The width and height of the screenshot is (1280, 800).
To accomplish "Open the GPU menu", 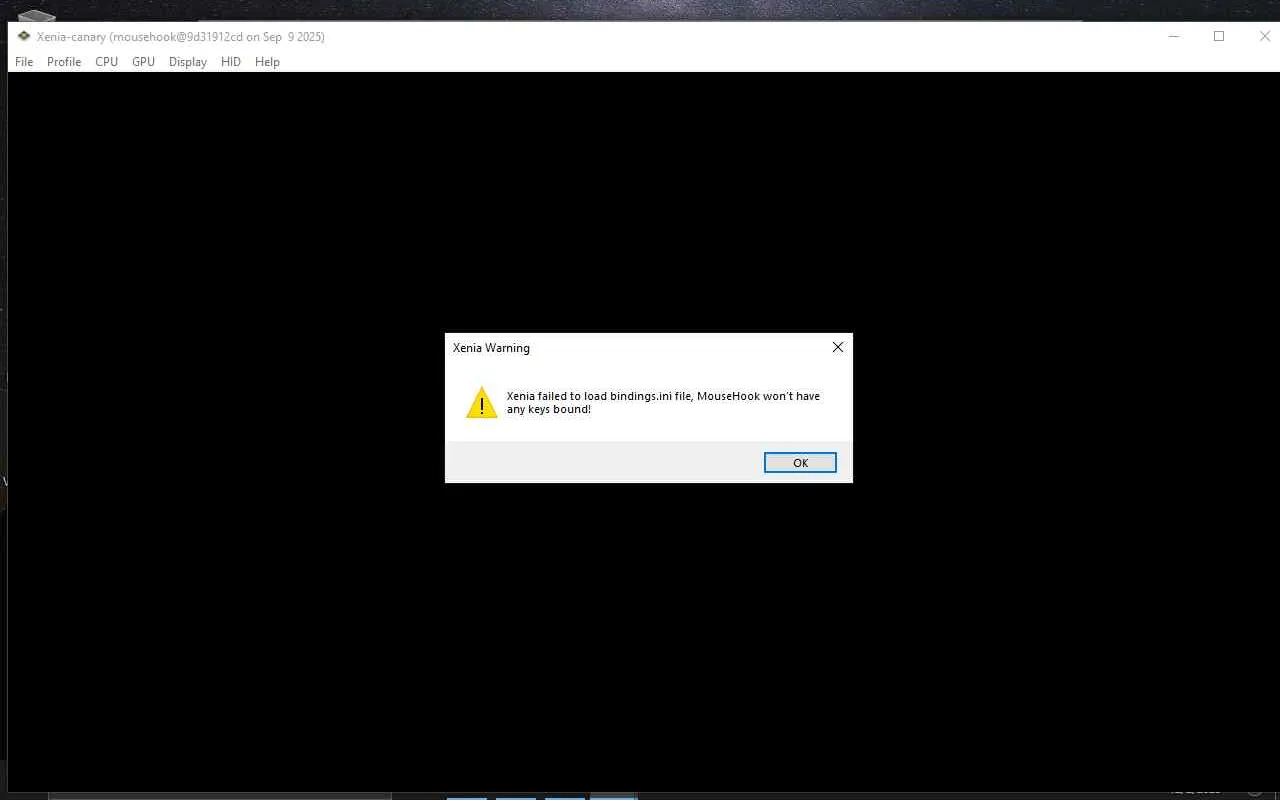I will pyautogui.click(x=143, y=62).
